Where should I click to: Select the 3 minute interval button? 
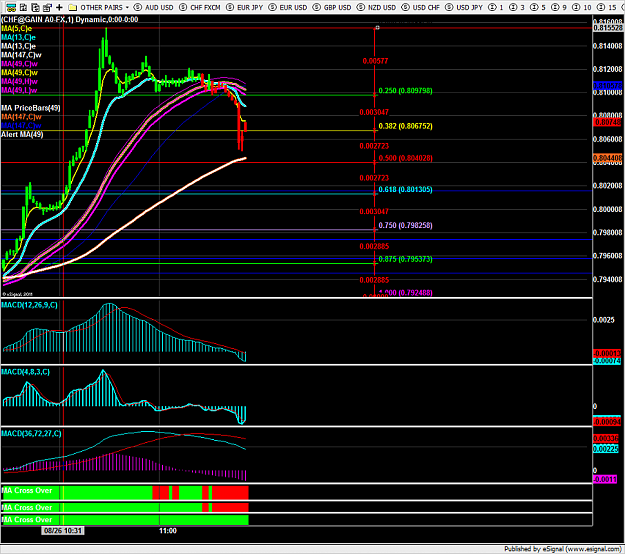pyautogui.click(x=517, y=7)
